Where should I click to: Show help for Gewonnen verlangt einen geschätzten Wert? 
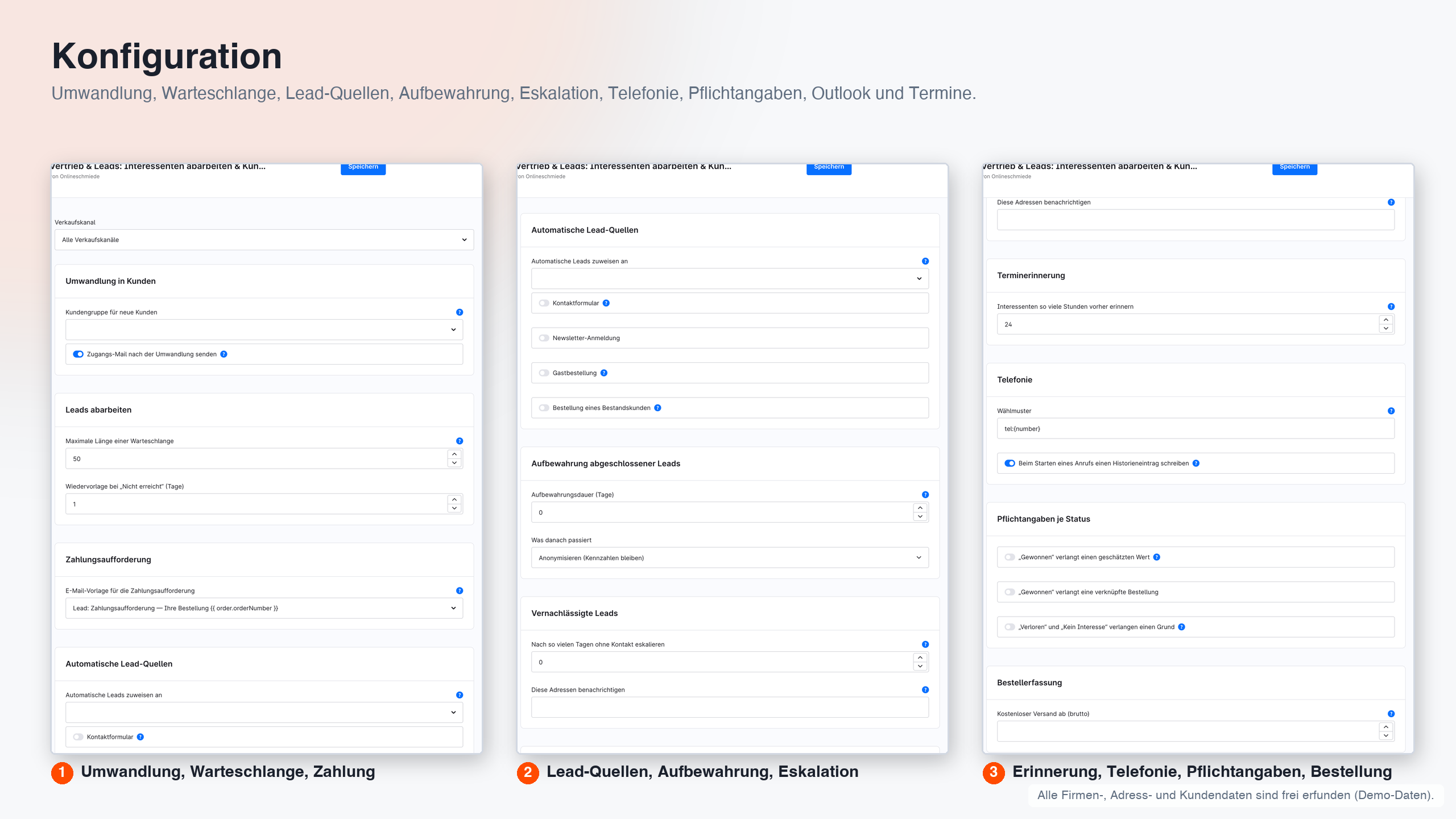[1157, 557]
